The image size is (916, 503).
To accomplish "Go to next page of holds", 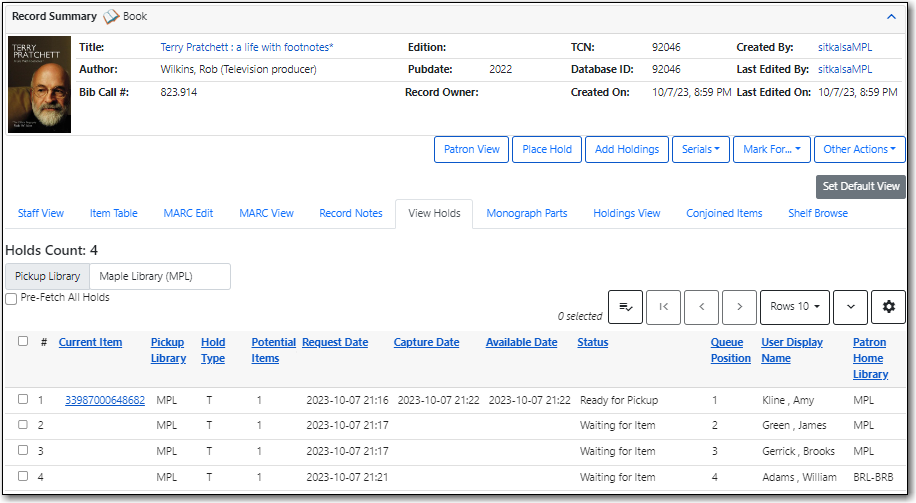I will click(739, 307).
